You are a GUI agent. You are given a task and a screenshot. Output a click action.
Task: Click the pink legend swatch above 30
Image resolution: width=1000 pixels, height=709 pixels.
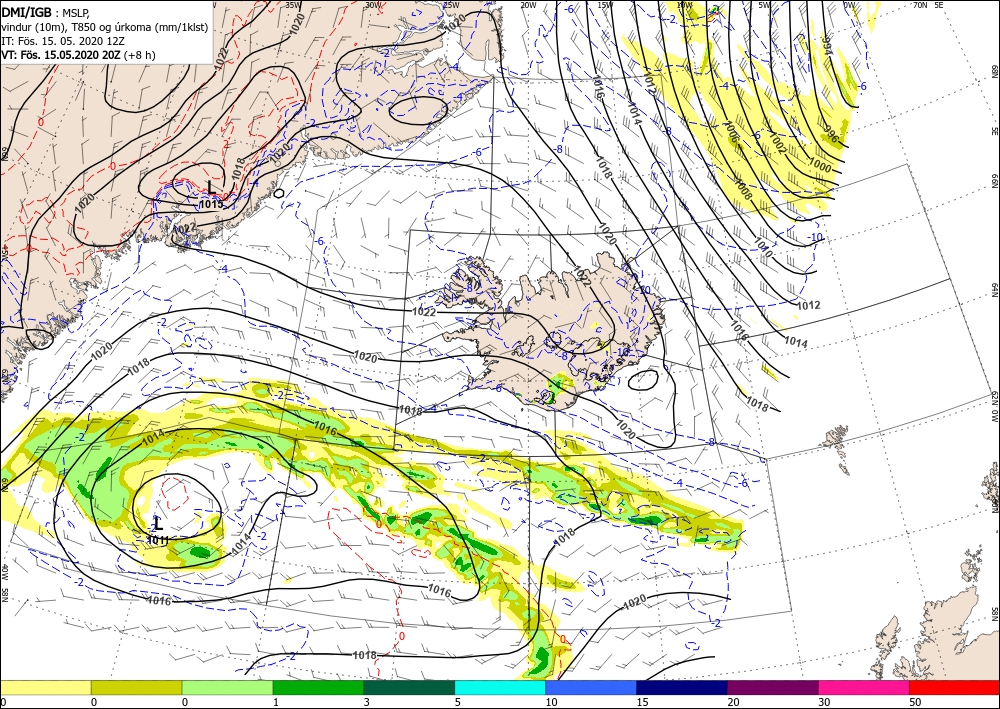864,687
